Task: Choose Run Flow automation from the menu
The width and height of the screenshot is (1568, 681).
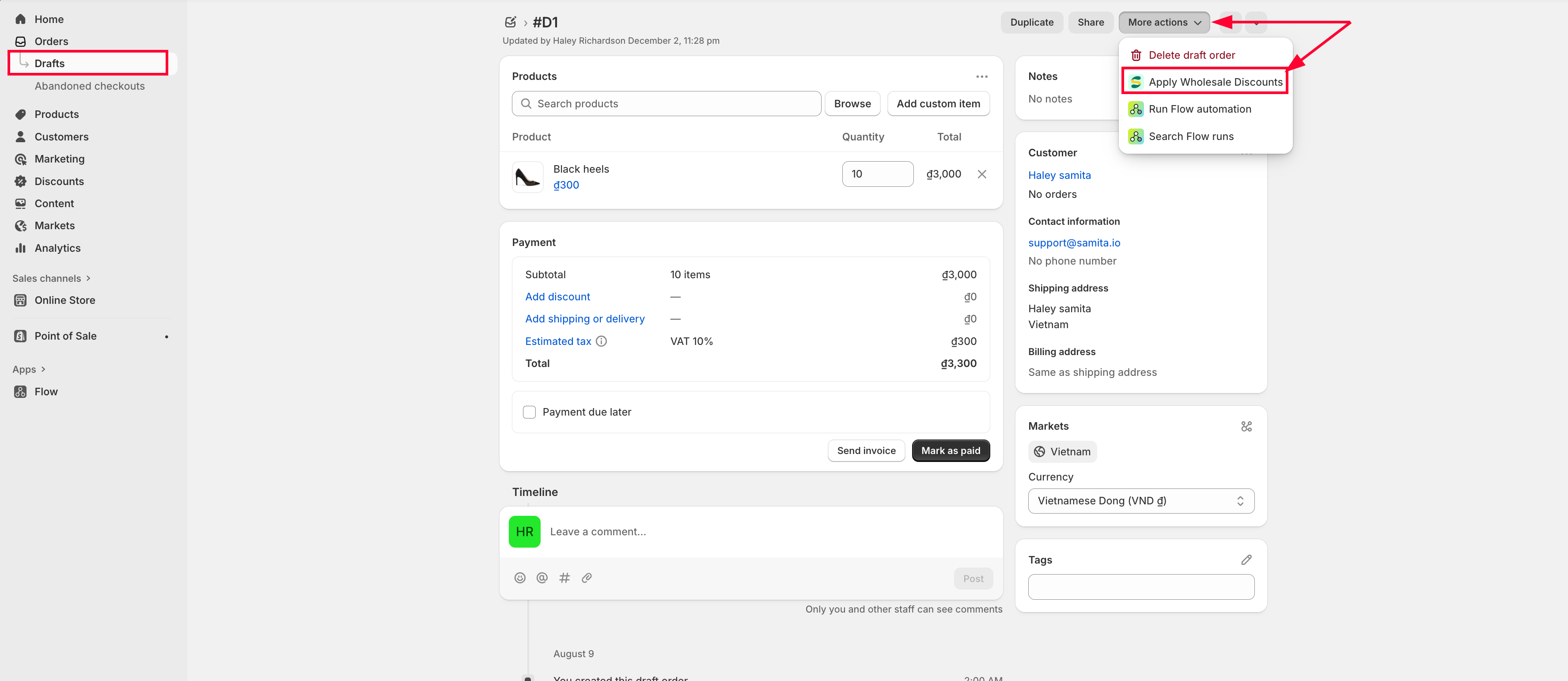Action: tap(1199, 110)
